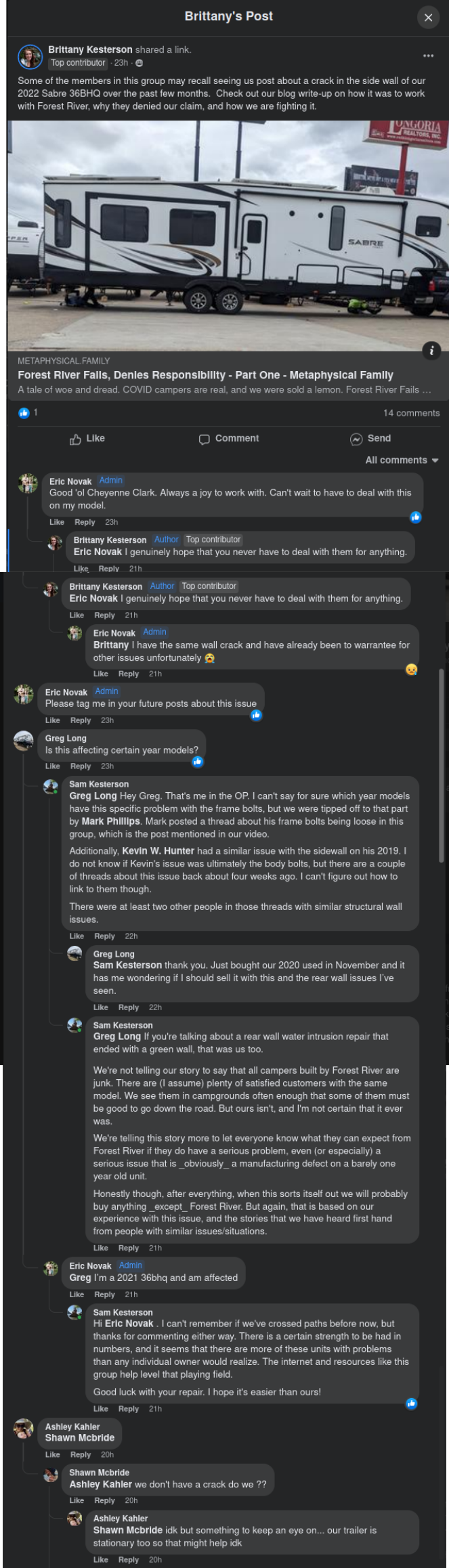This screenshot has width=449, height=1568.
Task: Click Brittany Kesterson's profile picture at top
Action: [x=30, y=57]
